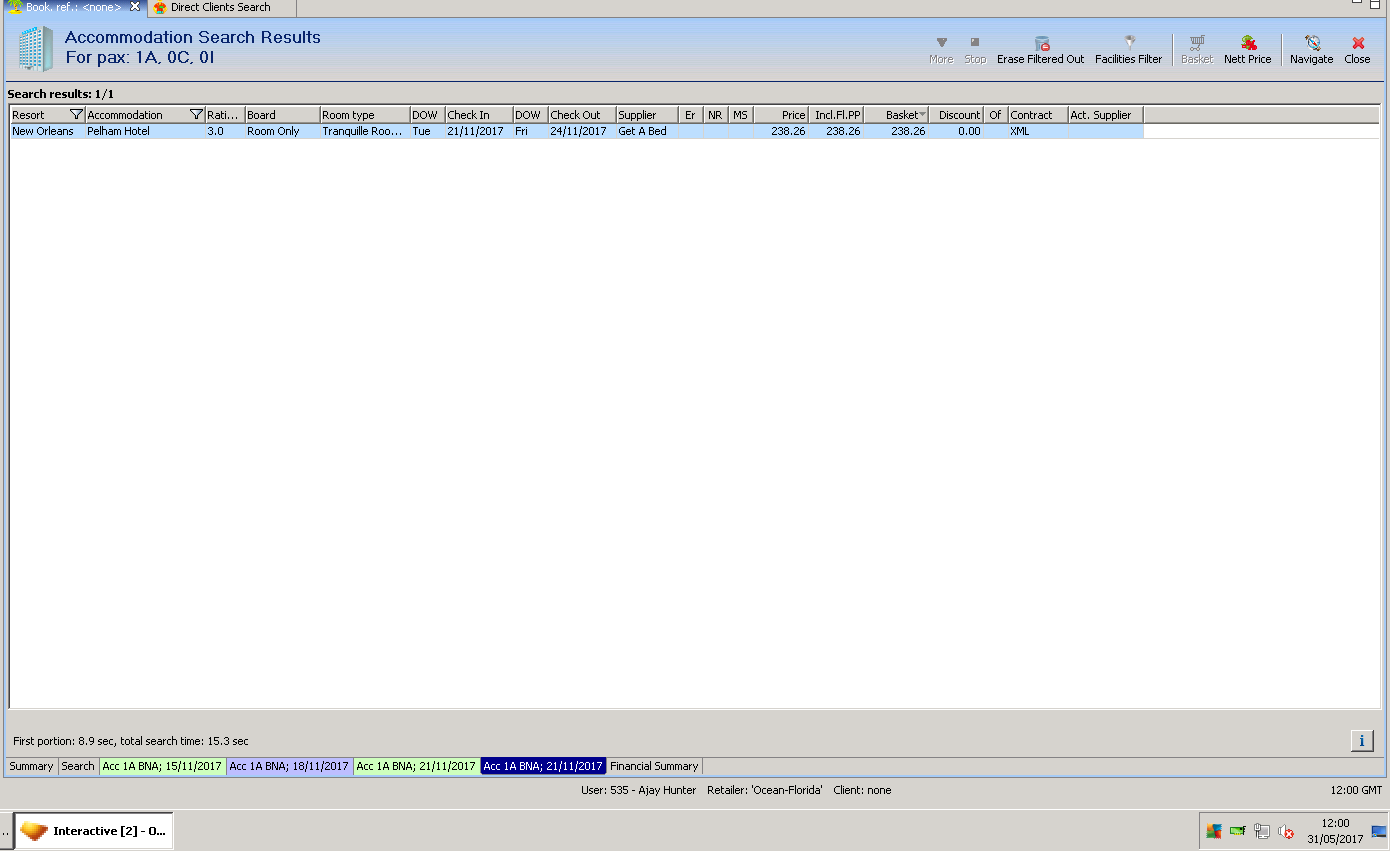Open the Resort column filter funnel
This screenshot has width=1390, height=851.
tap(76, 115)
